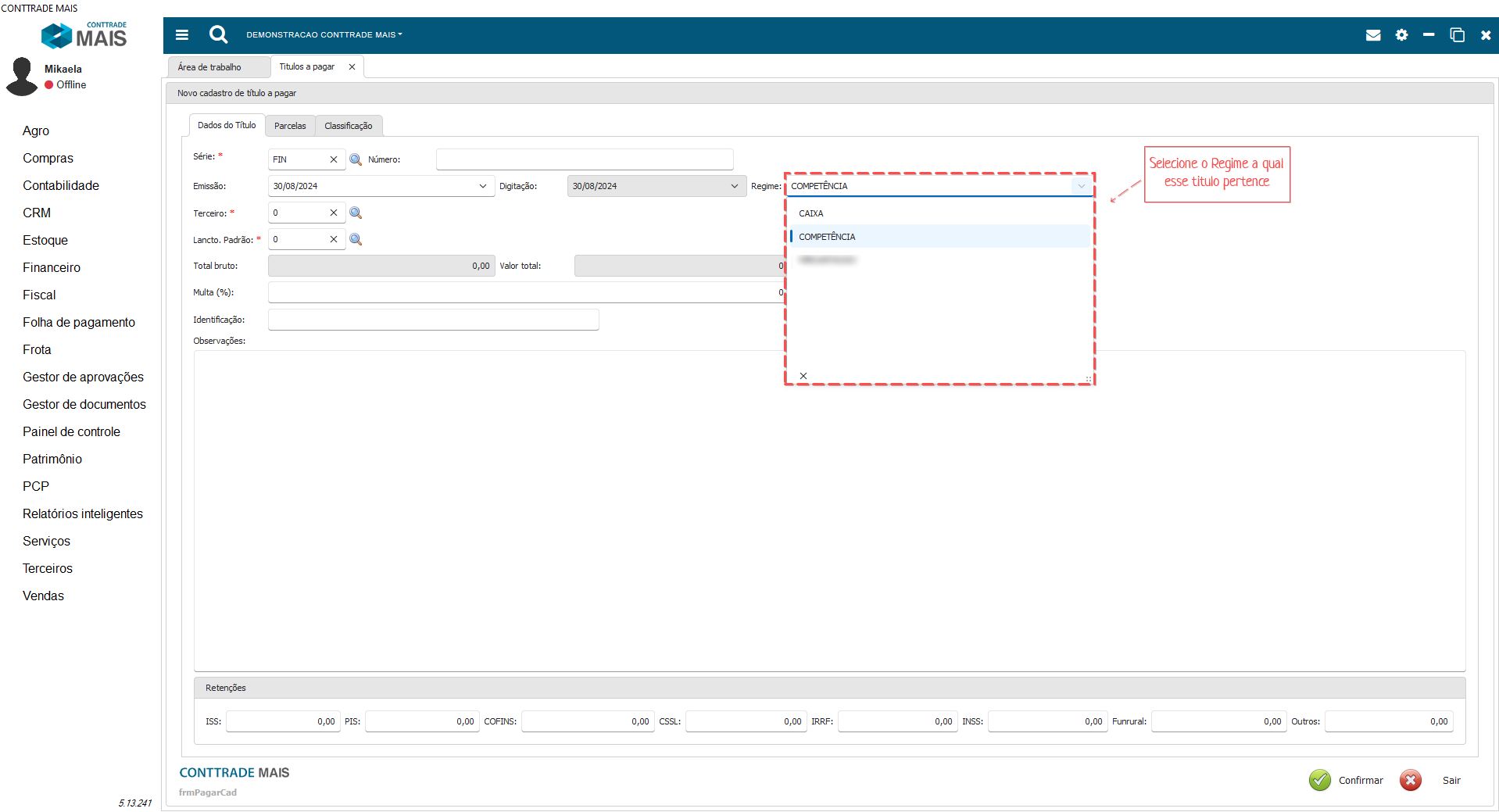1499x812 pixels.
Task: Clear the Terceiro field value
Action: (x=334, y=213)
